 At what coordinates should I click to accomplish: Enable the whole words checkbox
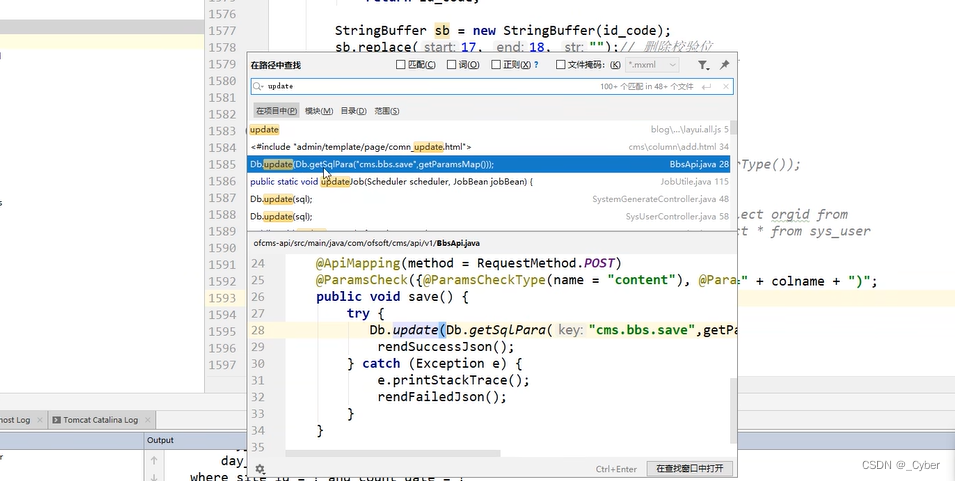(451, 65)
